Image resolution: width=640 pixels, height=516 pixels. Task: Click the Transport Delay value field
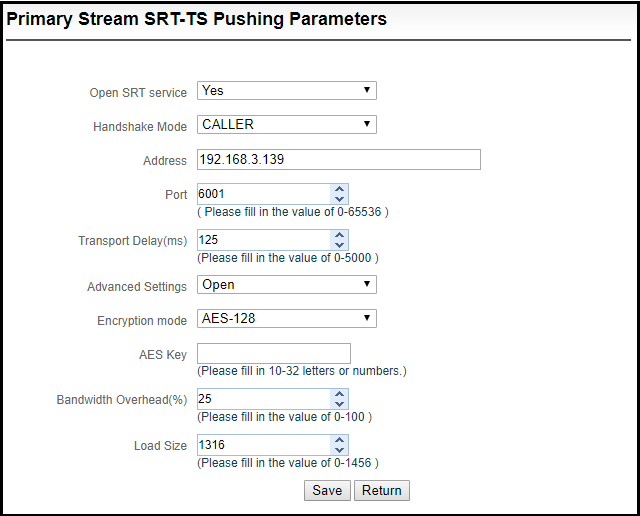coord(264,240)
